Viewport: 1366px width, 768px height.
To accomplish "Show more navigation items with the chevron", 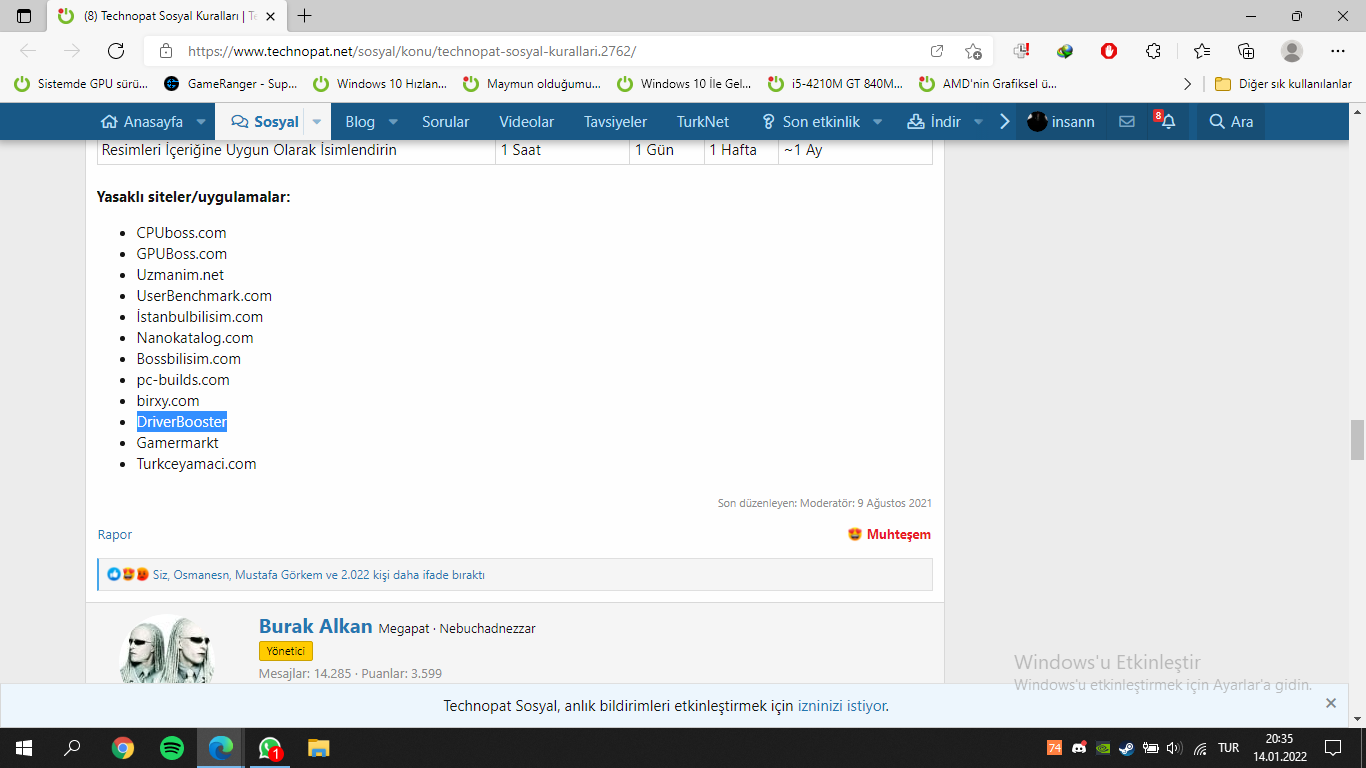I will (x=1005, y=122).
